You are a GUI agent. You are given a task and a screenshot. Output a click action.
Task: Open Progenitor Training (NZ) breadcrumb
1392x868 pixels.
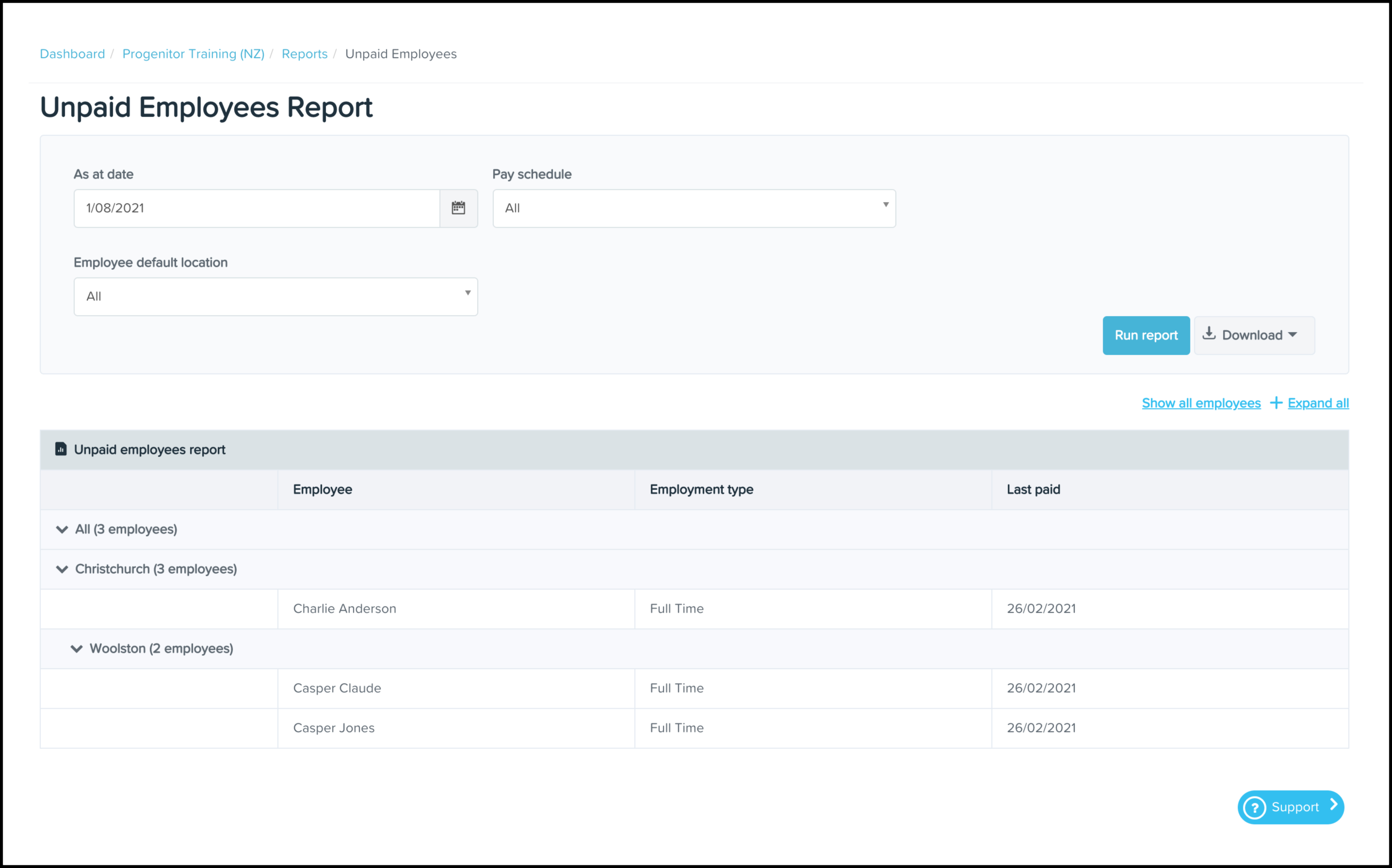pos(193,54)
